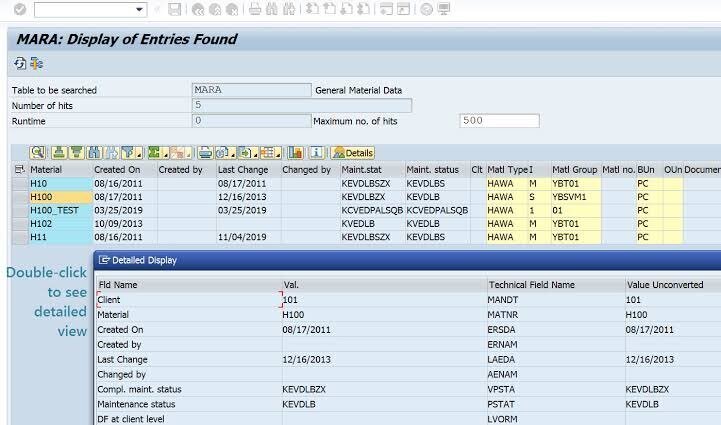Expand the Set Filter dropdown arrow
Screen dimensions: 721x425
(x=138, y=155)
